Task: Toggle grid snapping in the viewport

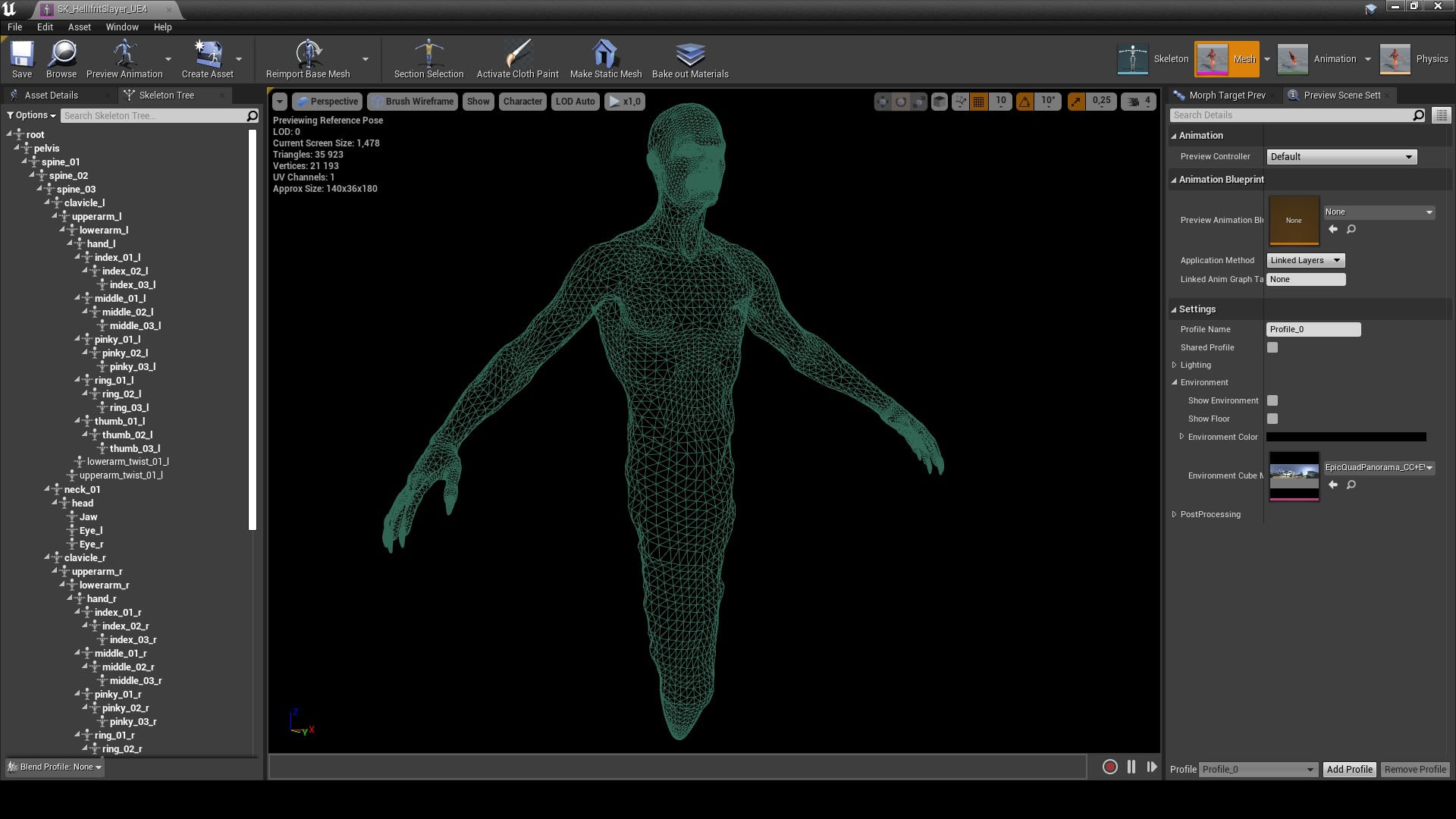Action: click(x=977, y=101)
